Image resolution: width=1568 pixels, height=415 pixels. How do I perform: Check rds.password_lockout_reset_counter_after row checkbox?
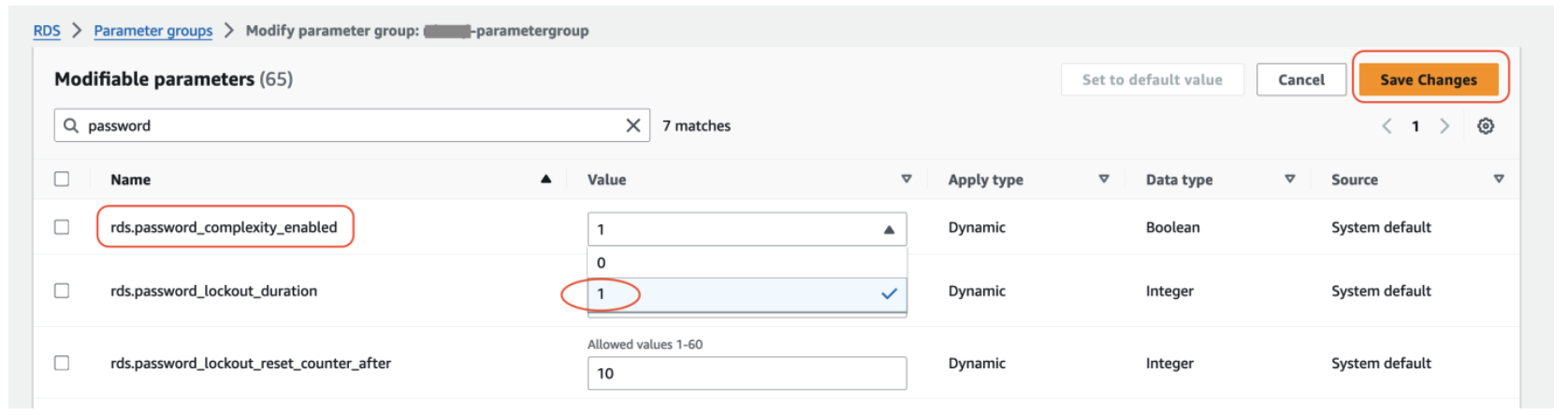[x=62, y=363]
